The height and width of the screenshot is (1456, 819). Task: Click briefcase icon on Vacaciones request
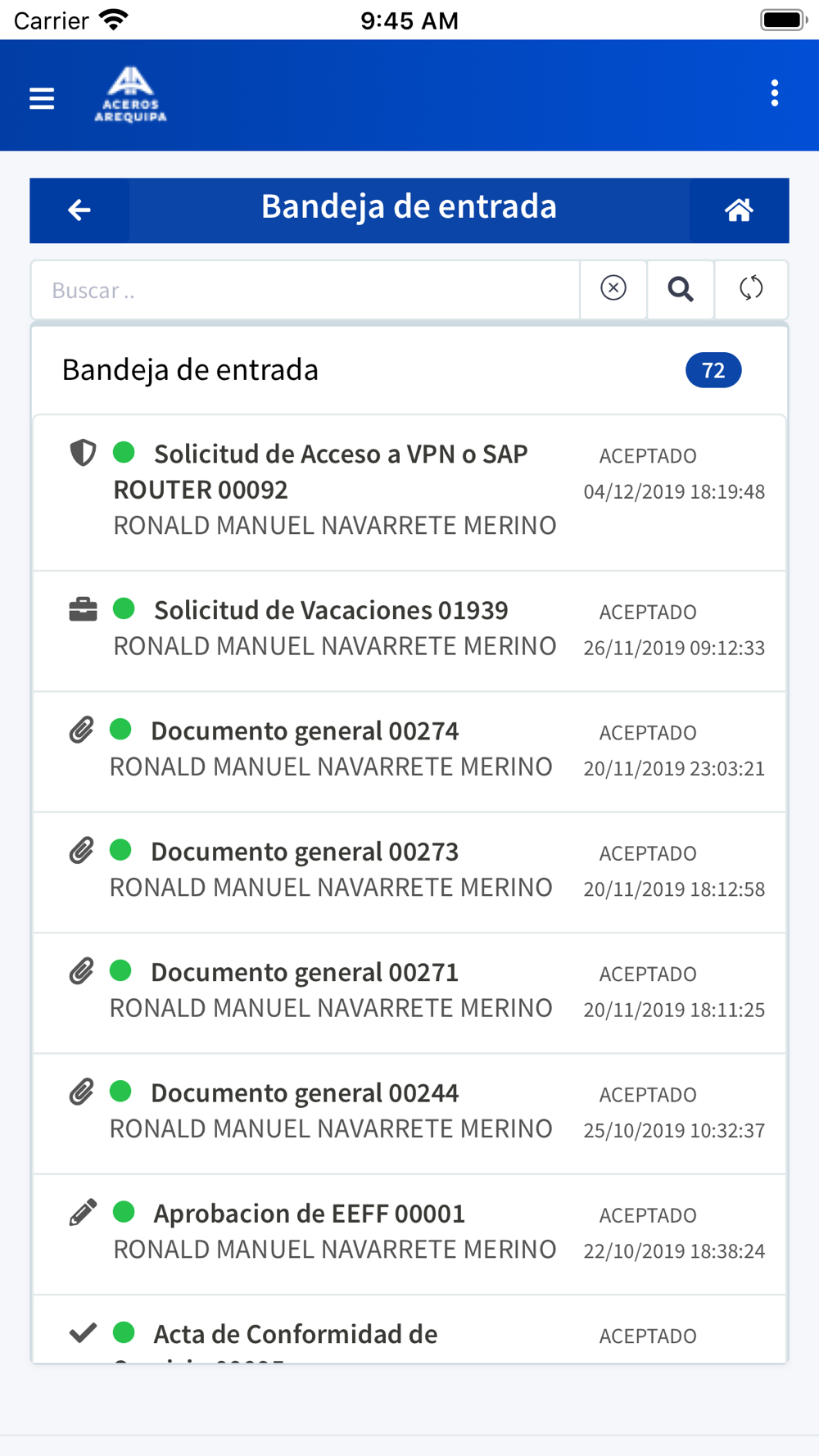pos(83,609)
